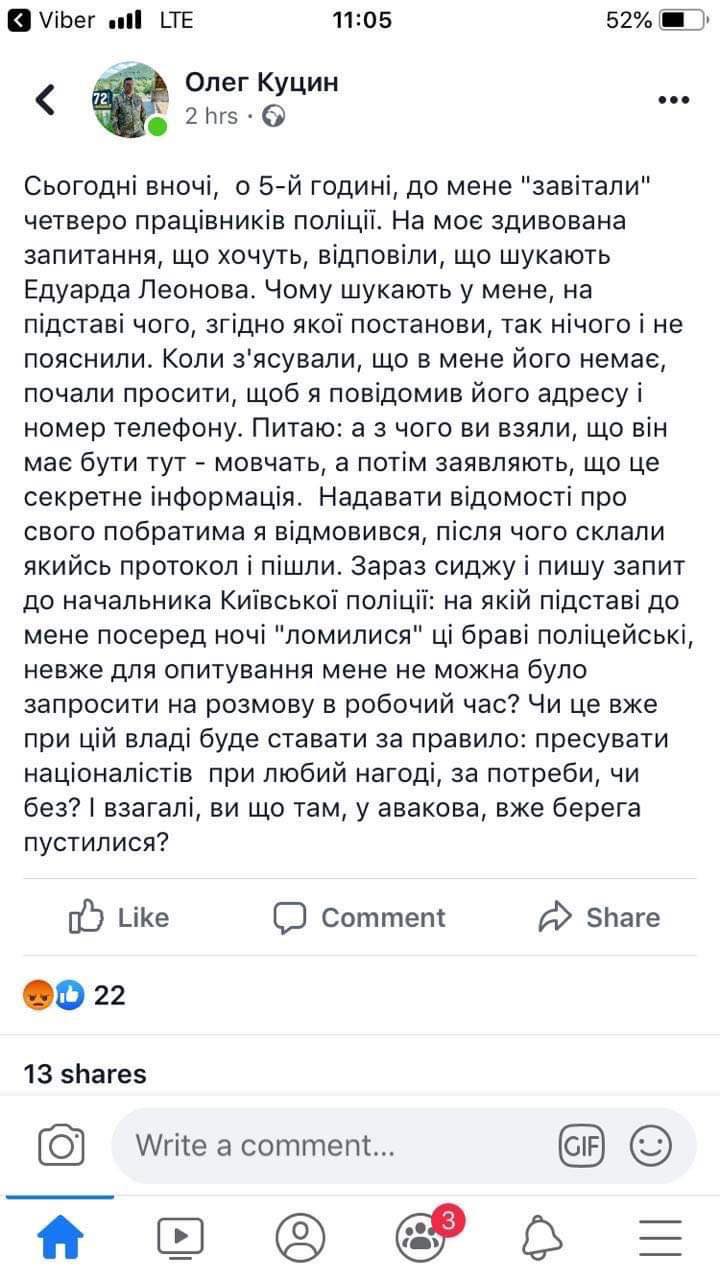The image size is (720, 1280).
Task: Tap the Comment button
Action: tap(359, 917)
